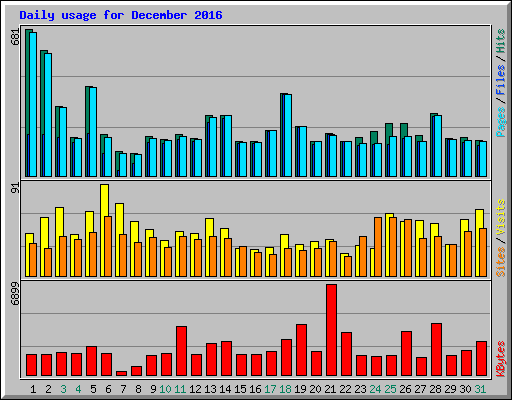
Task: Click green day 17 axis label
Action: [270, 389]
